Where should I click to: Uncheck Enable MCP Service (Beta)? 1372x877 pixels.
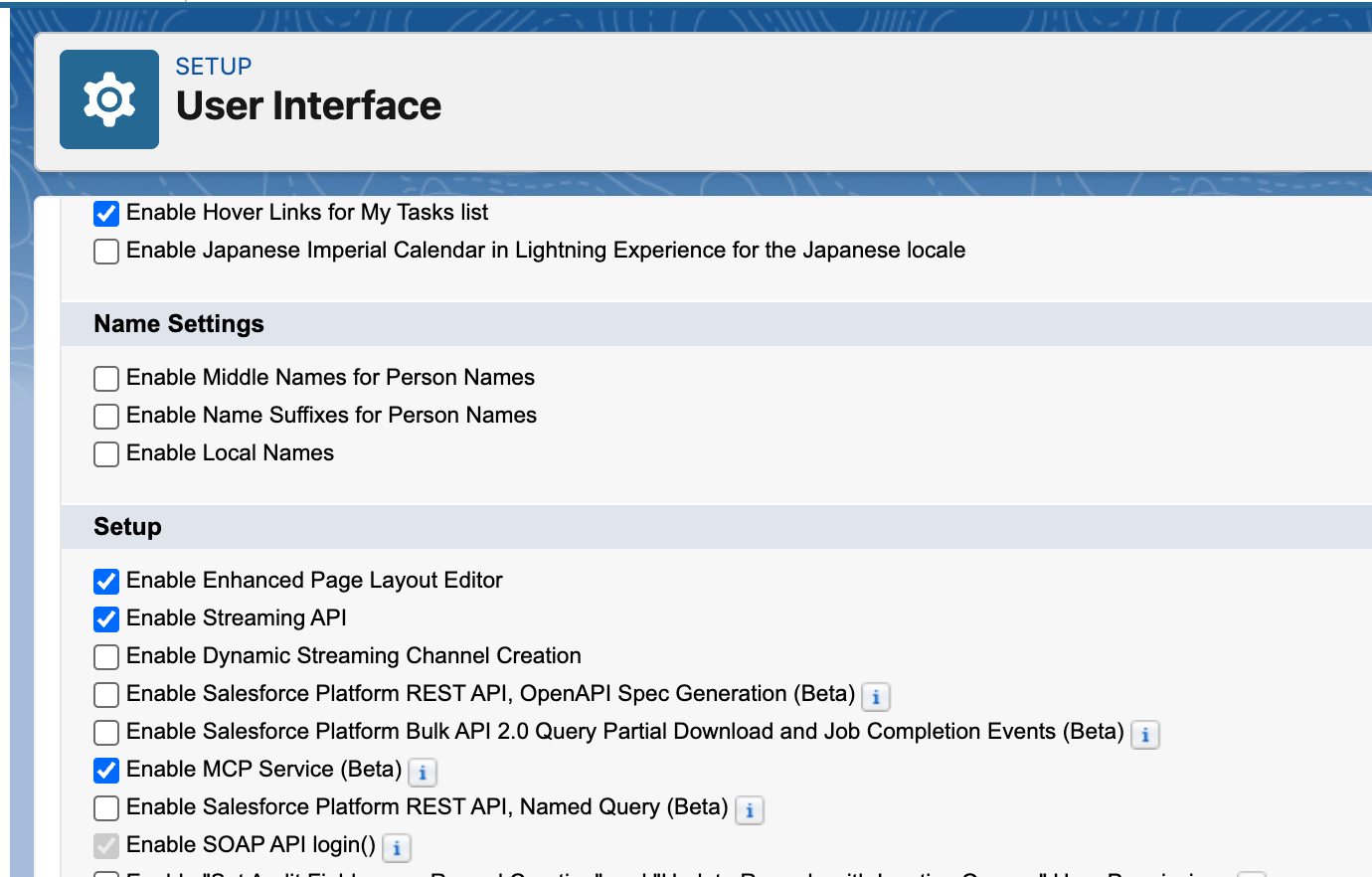coord(105,770)
